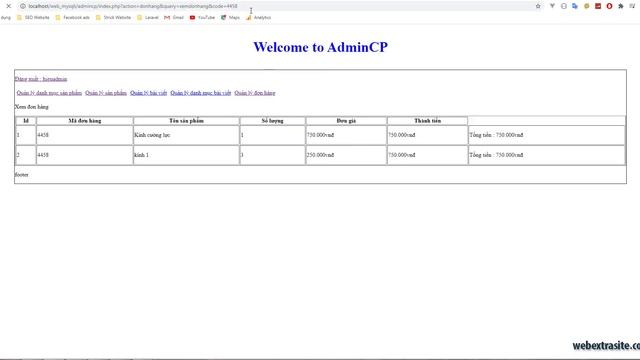Open the Google Translate extension icon
The image size is (640, 360).
(575, 6)
